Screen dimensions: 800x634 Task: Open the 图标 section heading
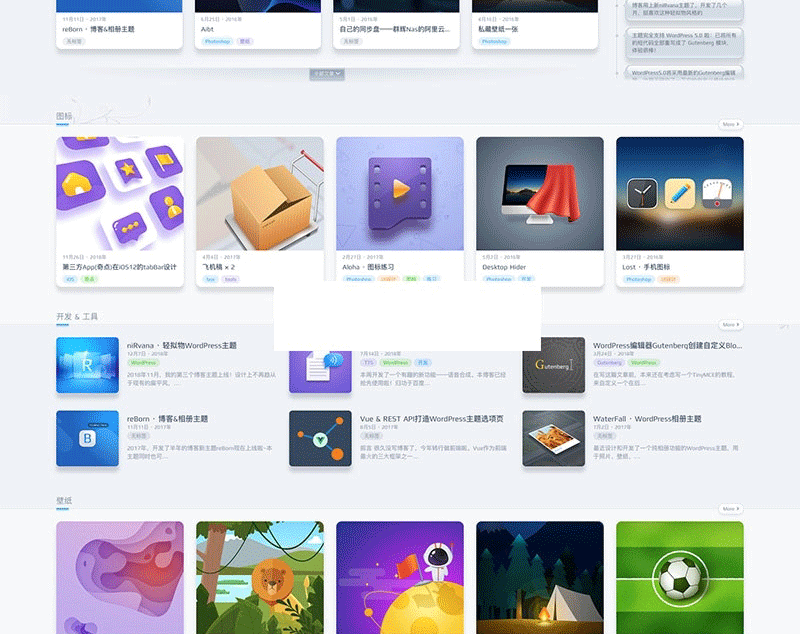[64, 116]
